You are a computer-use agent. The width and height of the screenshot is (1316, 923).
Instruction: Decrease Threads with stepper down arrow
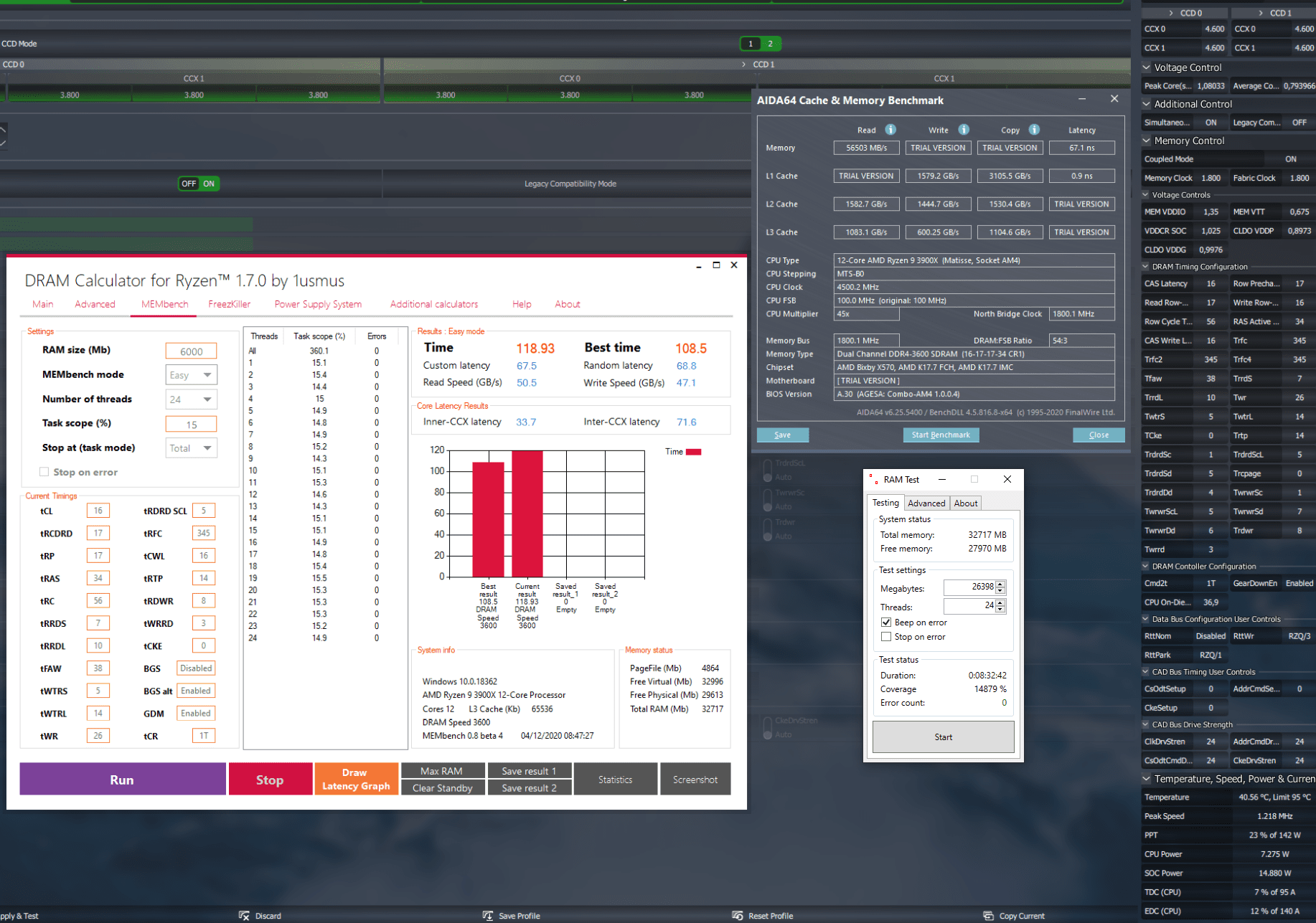tap(1000, 610)
